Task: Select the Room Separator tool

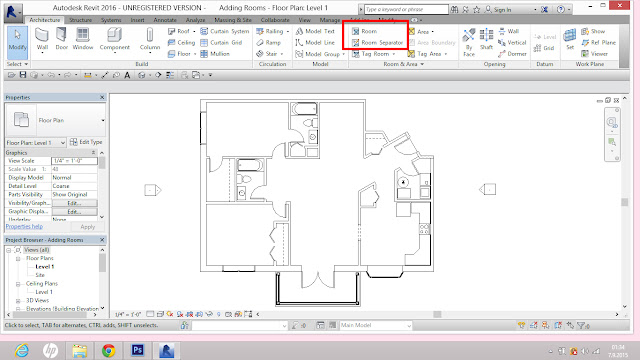Action: 378,42
